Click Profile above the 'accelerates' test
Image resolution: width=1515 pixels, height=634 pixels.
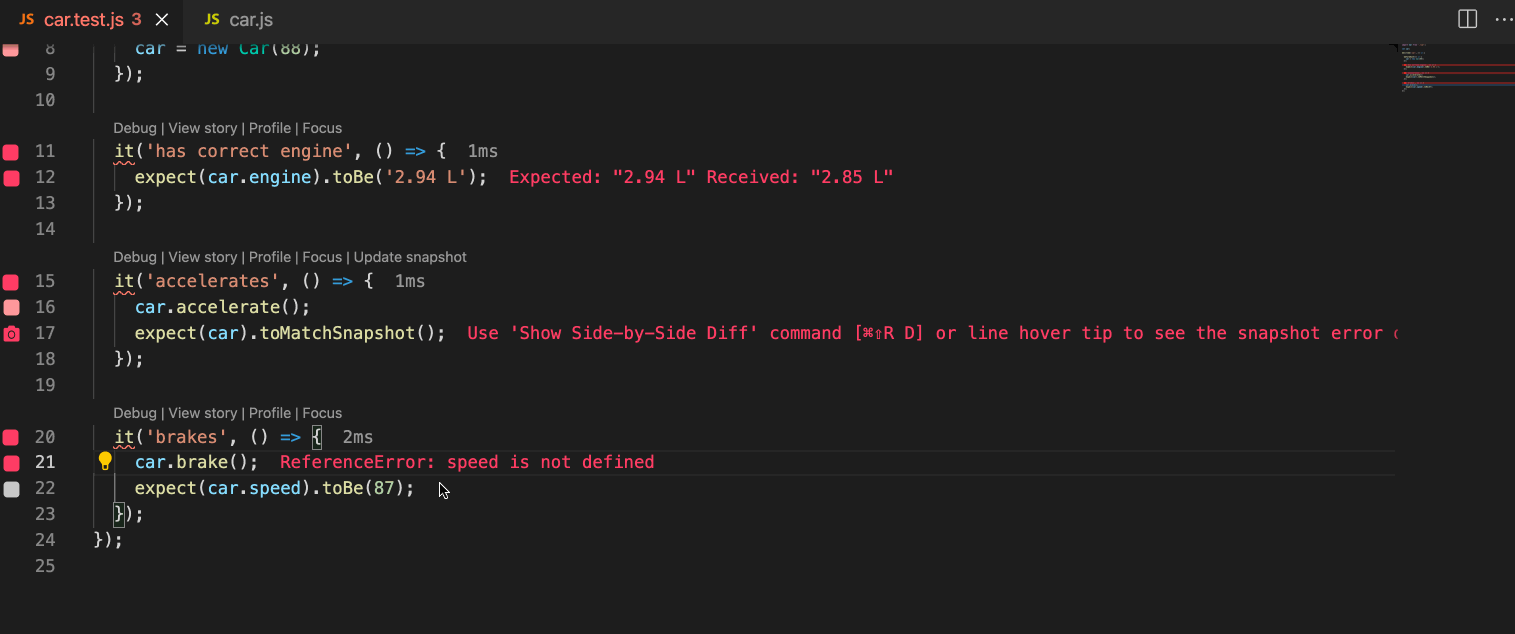269,257
